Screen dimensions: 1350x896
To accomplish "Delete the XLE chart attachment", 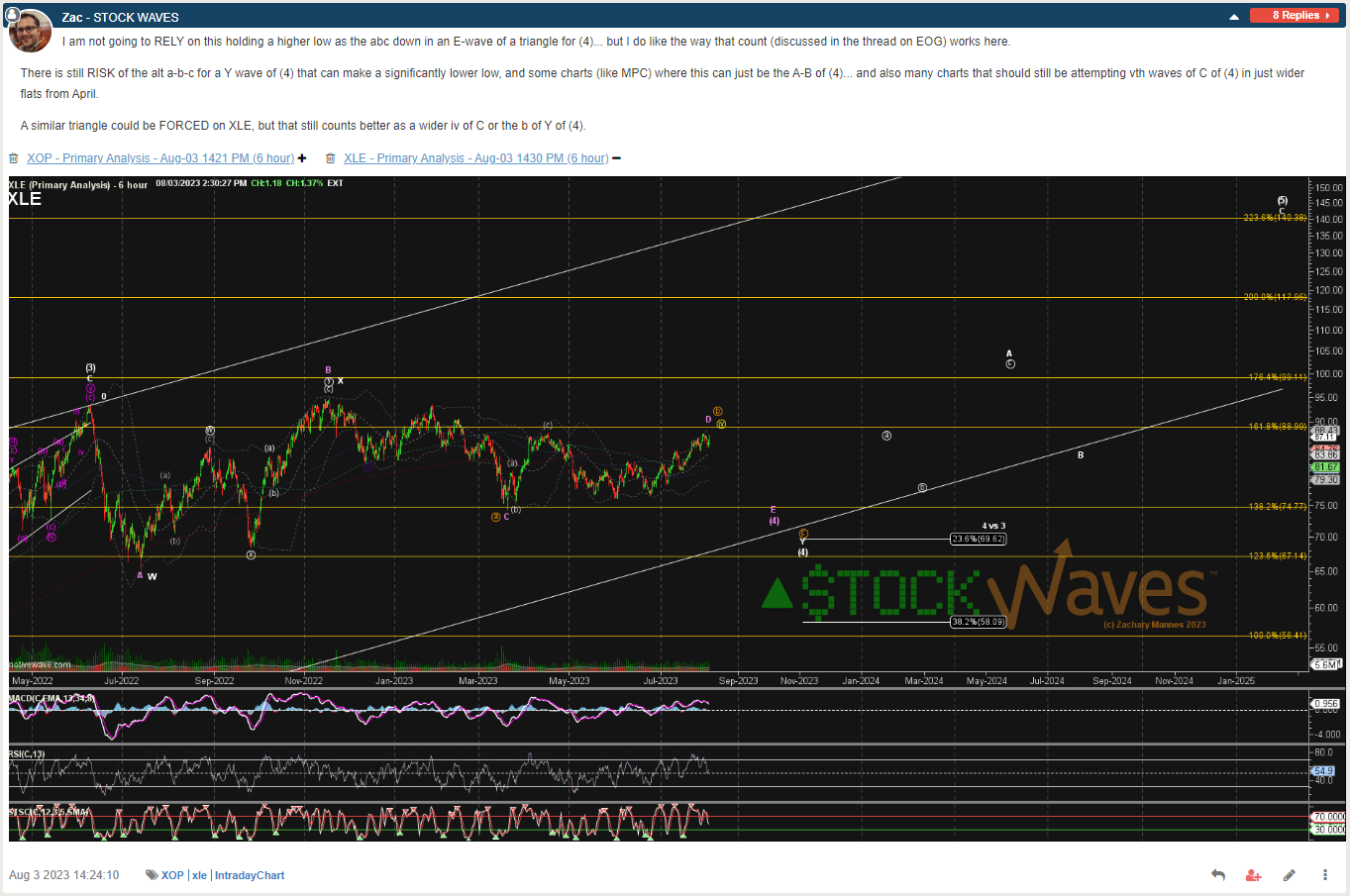I will point(331,158).
